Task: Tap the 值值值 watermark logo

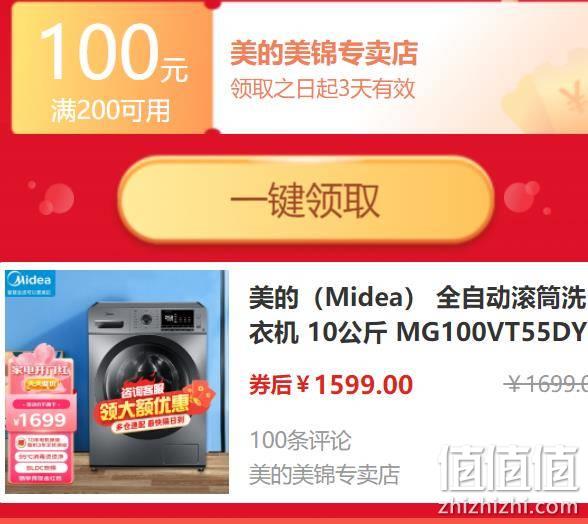Action: click(x=509, y=467)
